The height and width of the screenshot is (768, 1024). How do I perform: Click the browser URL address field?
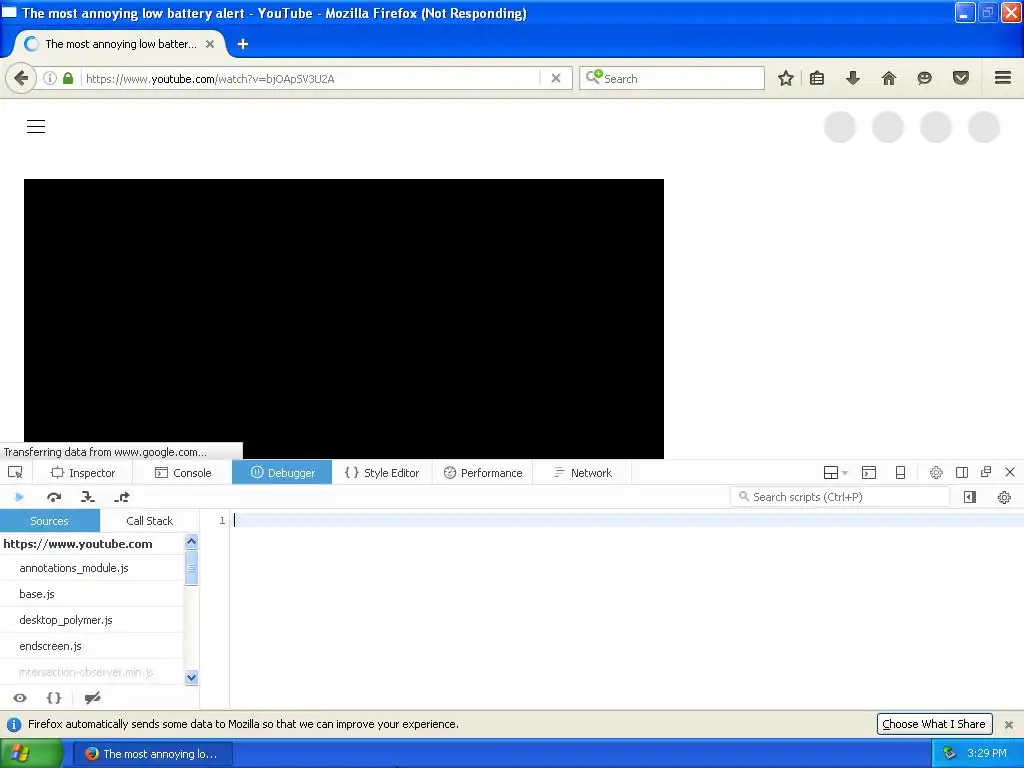click(x=312, y=79)
